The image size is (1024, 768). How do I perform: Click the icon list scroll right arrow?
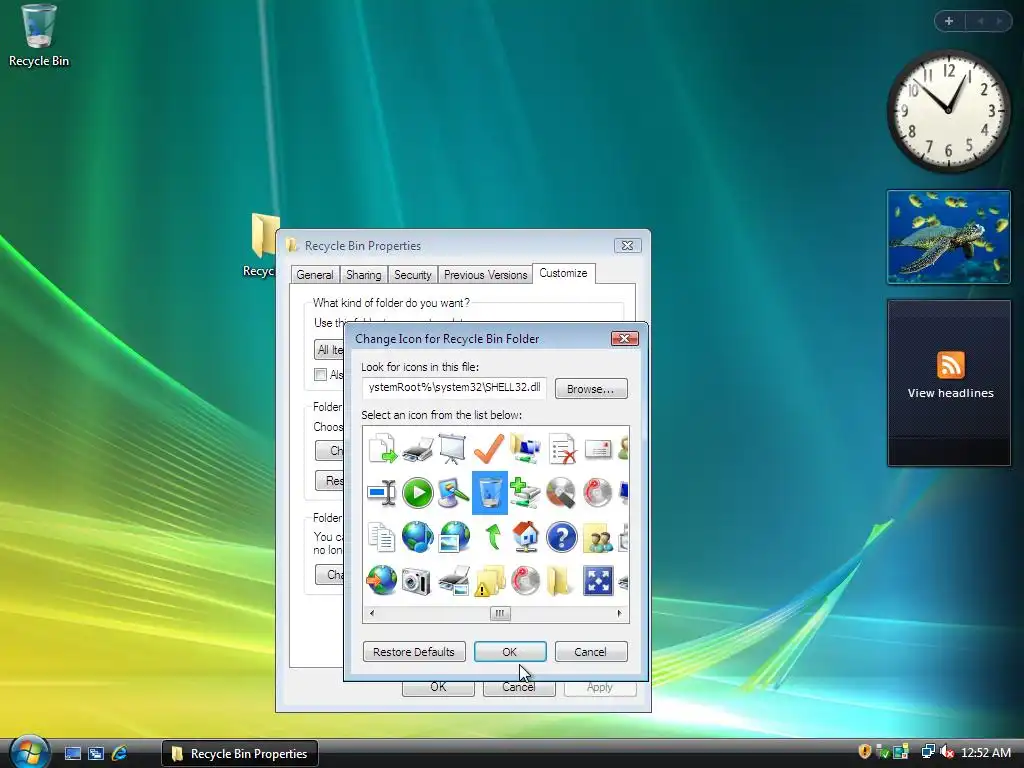[x=619, y=613]
